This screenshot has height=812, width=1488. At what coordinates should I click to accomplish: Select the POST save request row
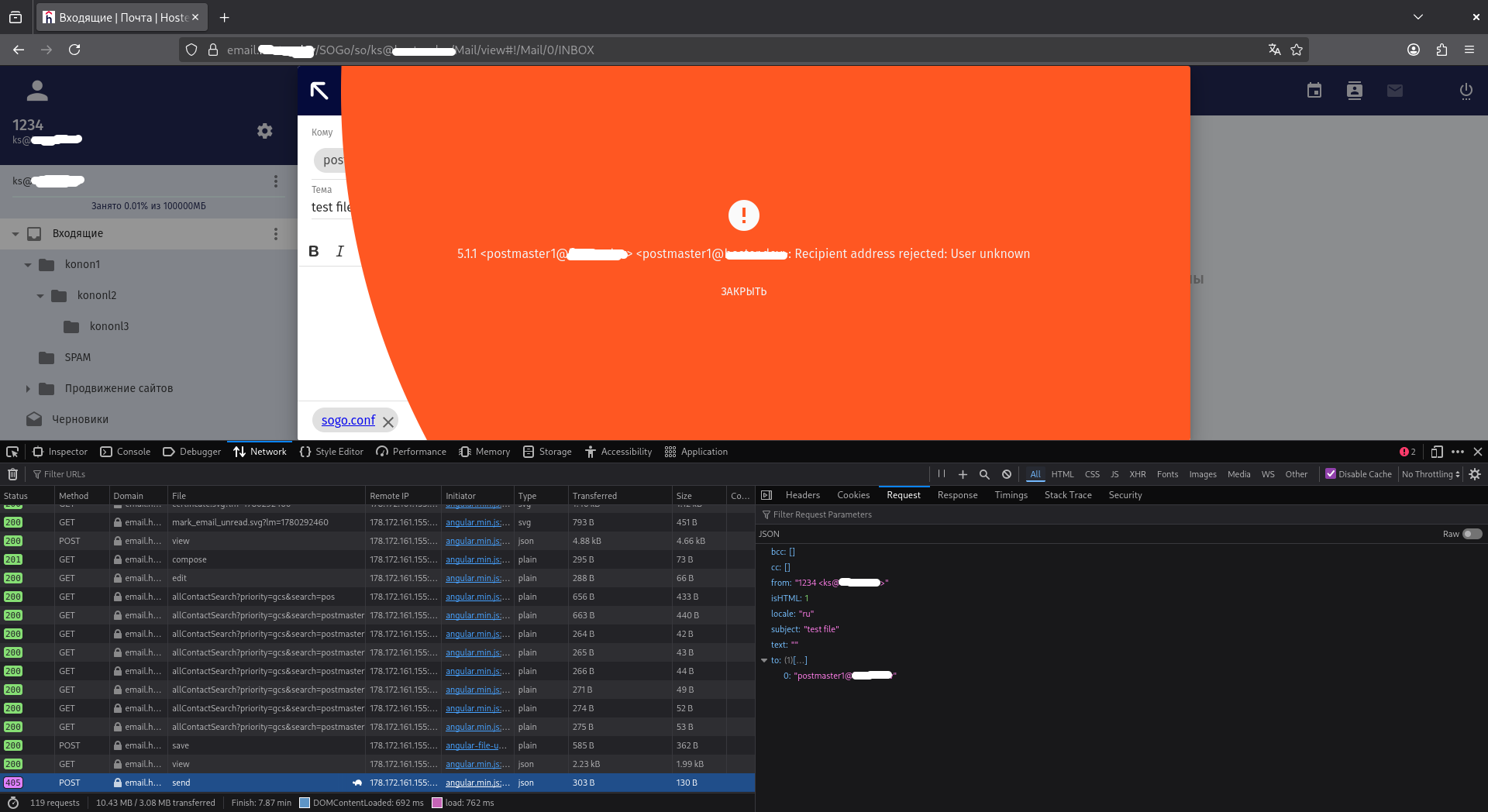(377, 745)
